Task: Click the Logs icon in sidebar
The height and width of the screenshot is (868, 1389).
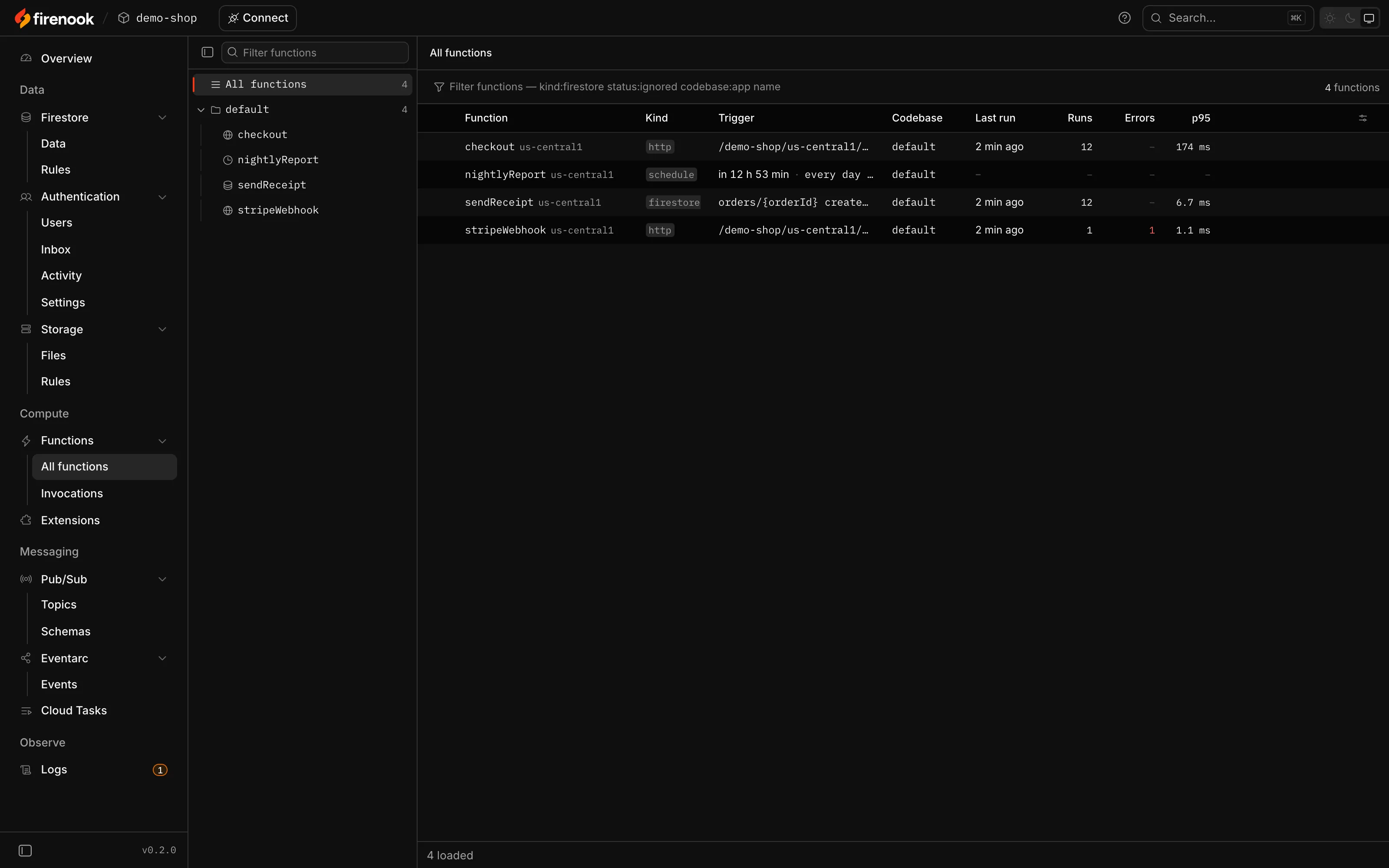Action: 26,769
